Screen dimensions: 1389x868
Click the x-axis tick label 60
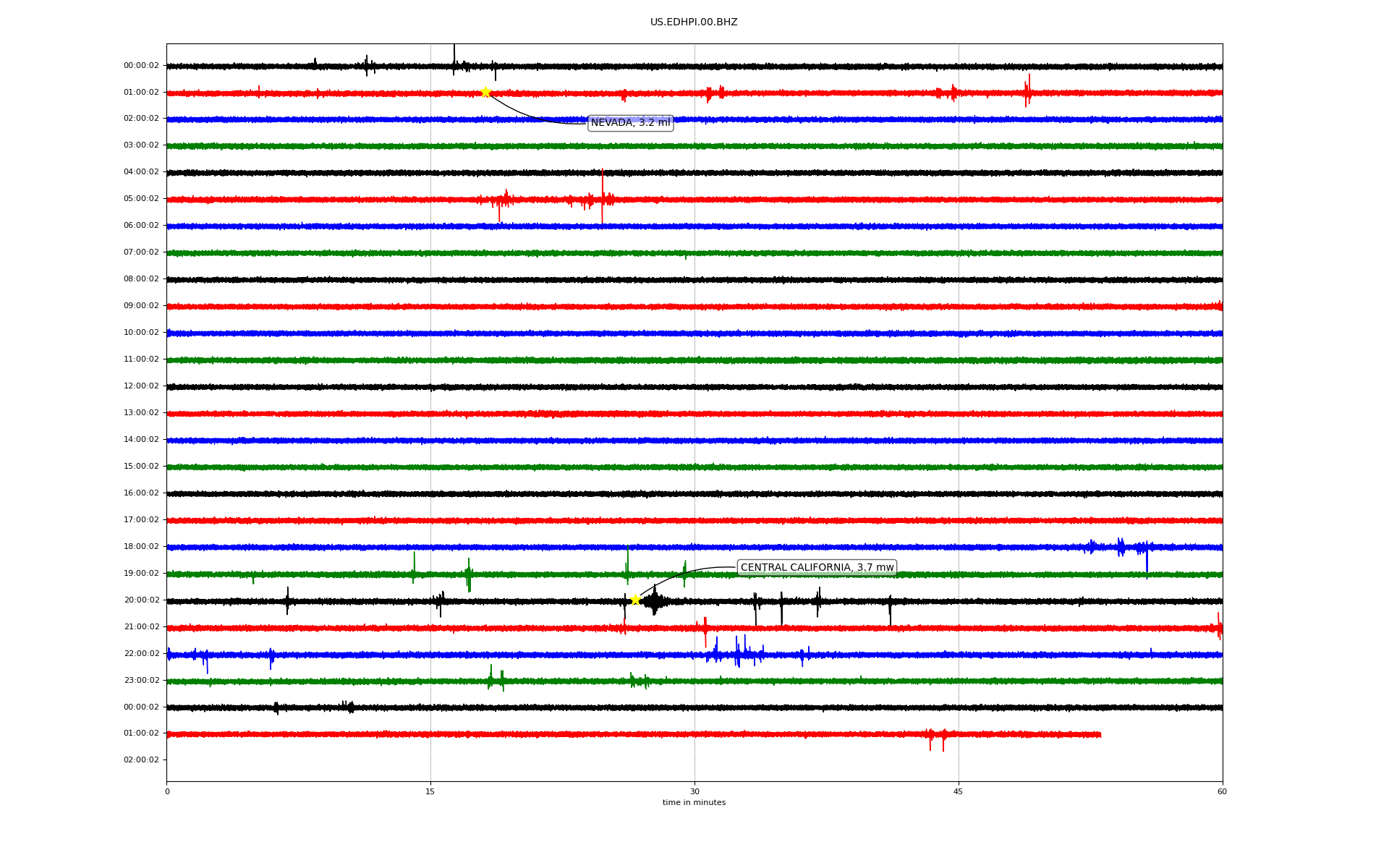[x=1222, y=791]
